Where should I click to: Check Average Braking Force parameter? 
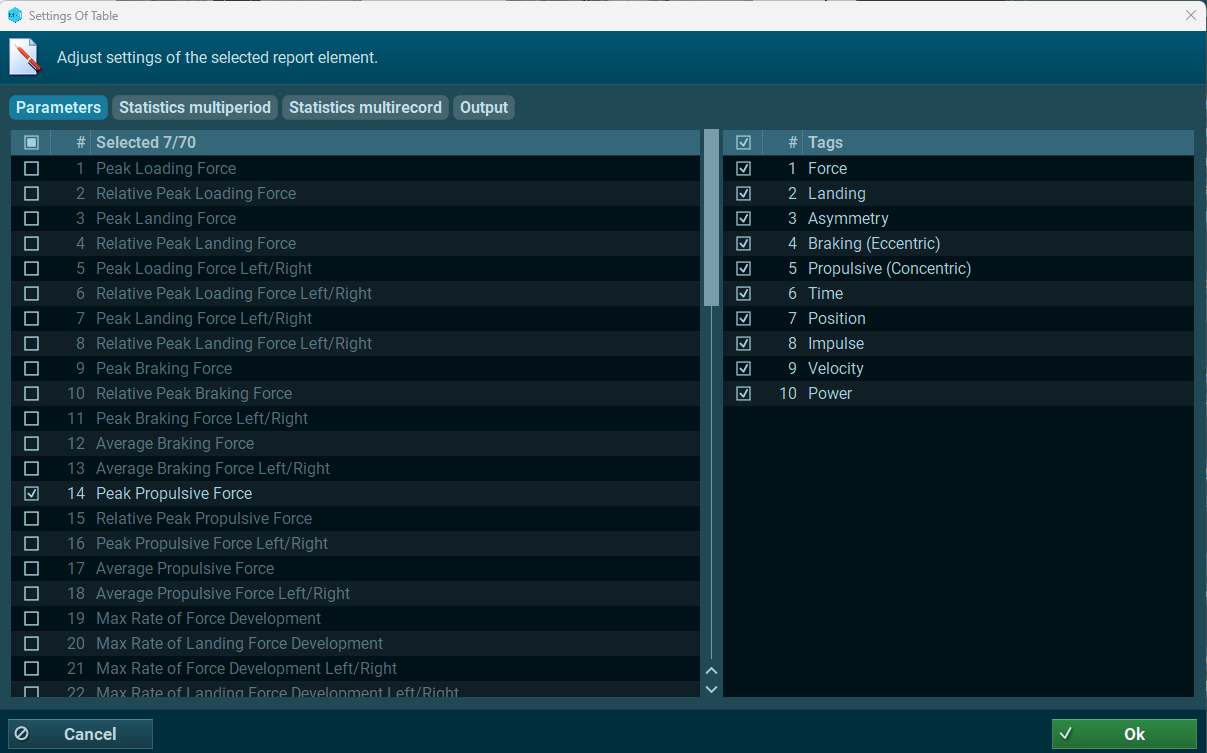pyautogui.click(x=32, y=443)
